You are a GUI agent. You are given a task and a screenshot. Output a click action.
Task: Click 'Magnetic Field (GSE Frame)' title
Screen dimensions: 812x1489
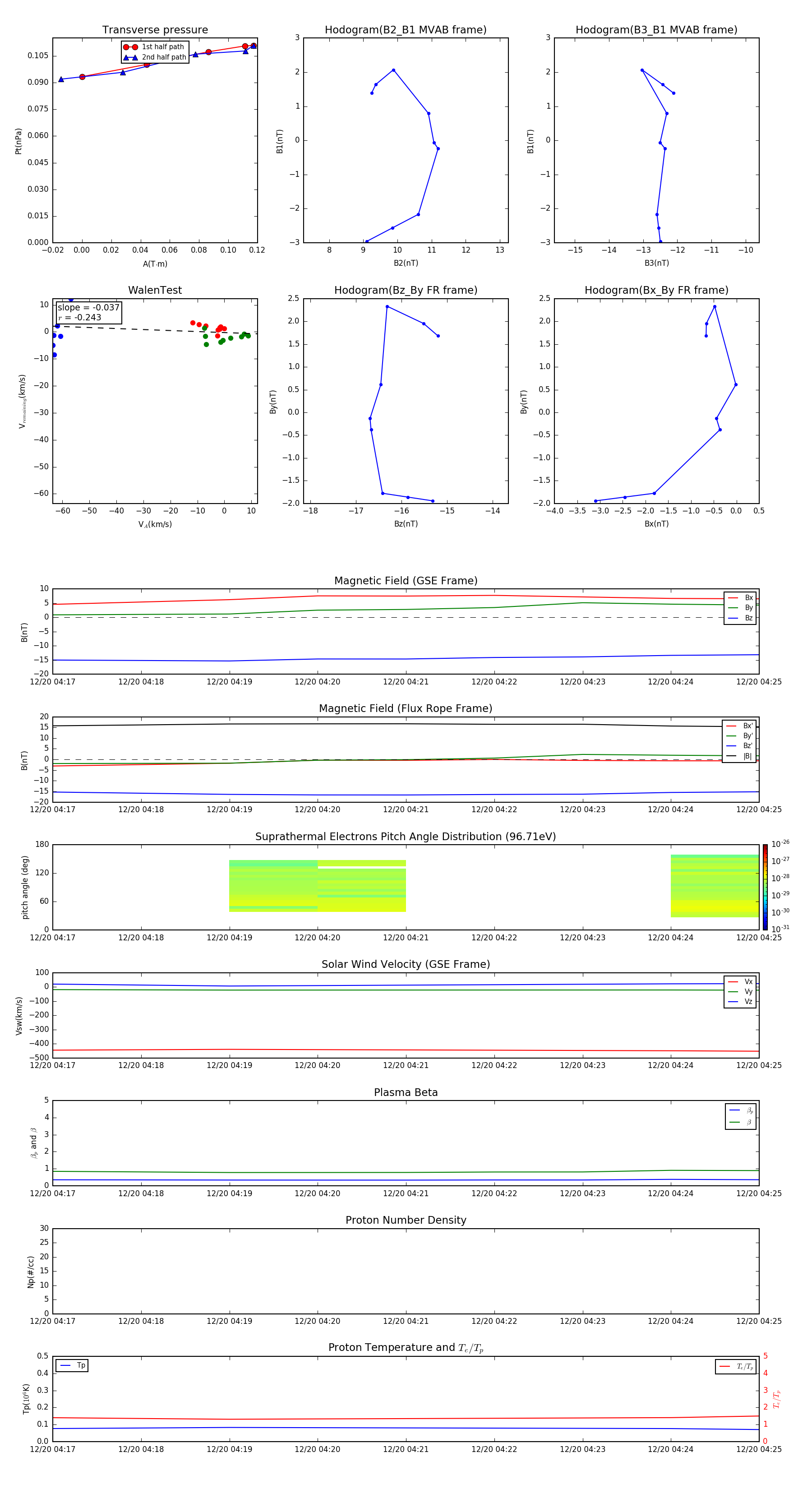[406, 581]
